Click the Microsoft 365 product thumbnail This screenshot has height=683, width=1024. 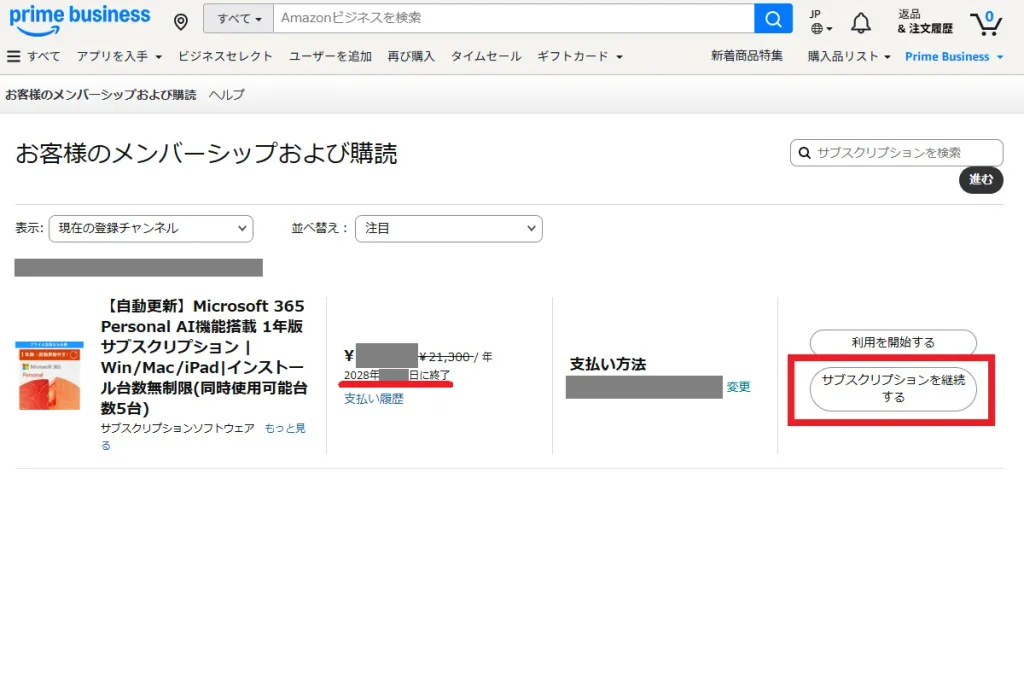(50, 375)
